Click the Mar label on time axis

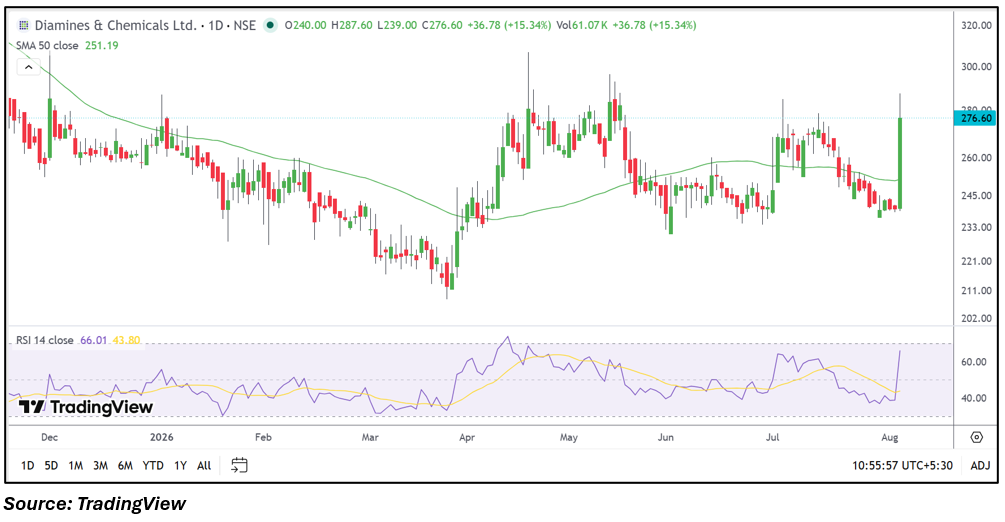coord(370,437)
